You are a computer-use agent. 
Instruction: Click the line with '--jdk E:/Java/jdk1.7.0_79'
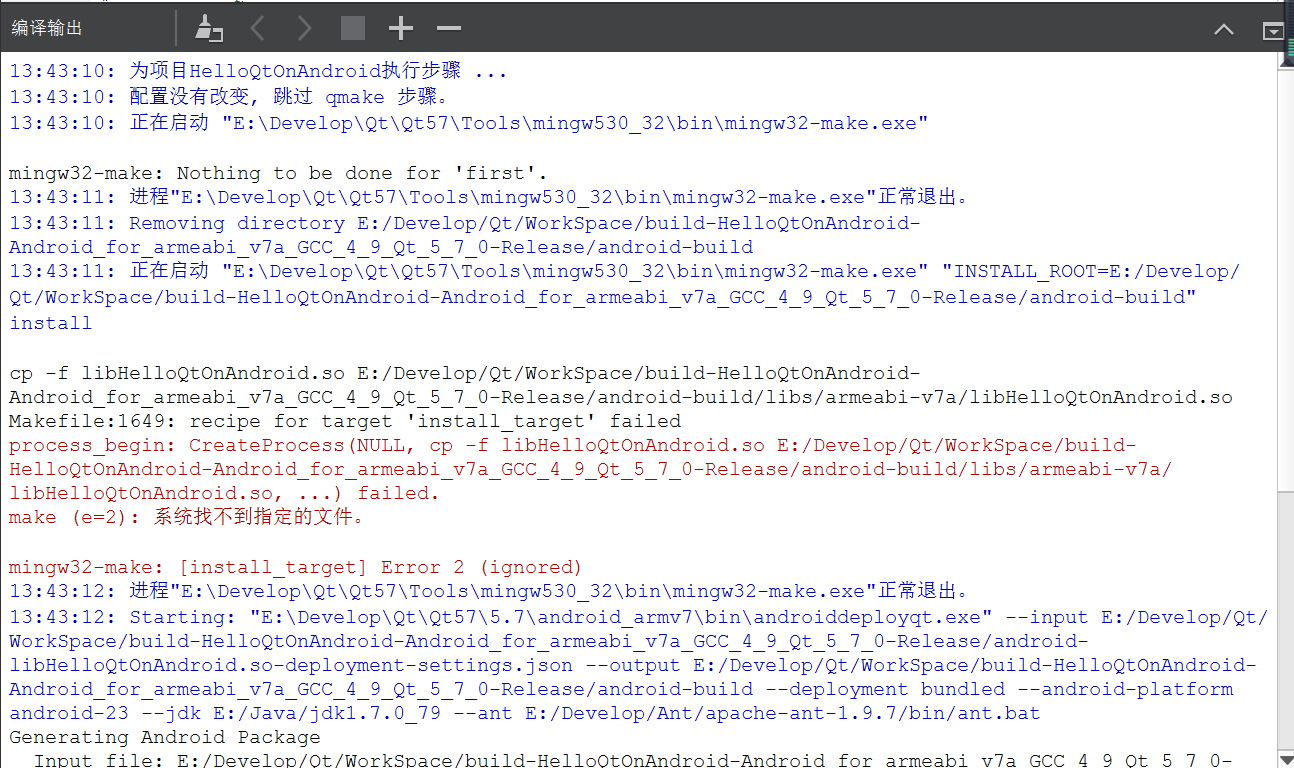coord(525,713)
